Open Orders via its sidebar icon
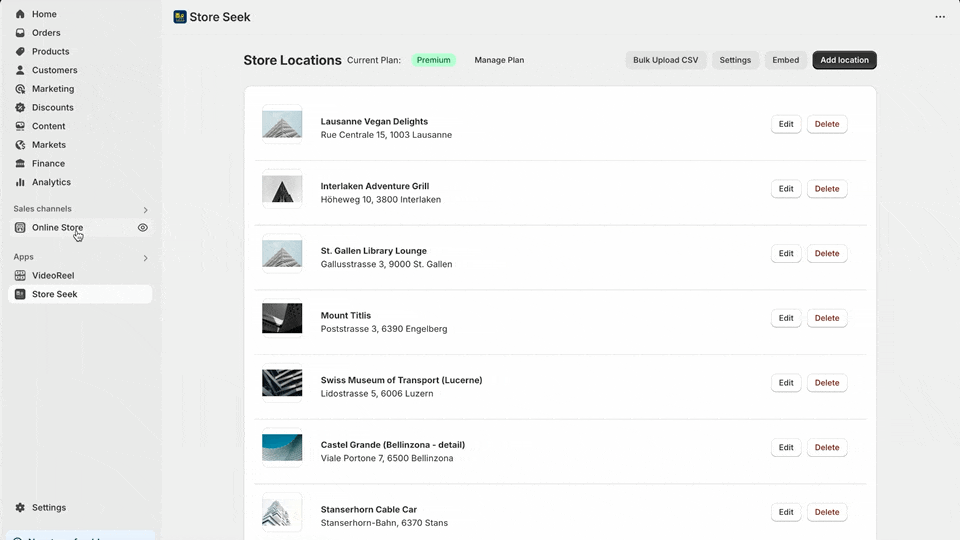 point(20,33)
